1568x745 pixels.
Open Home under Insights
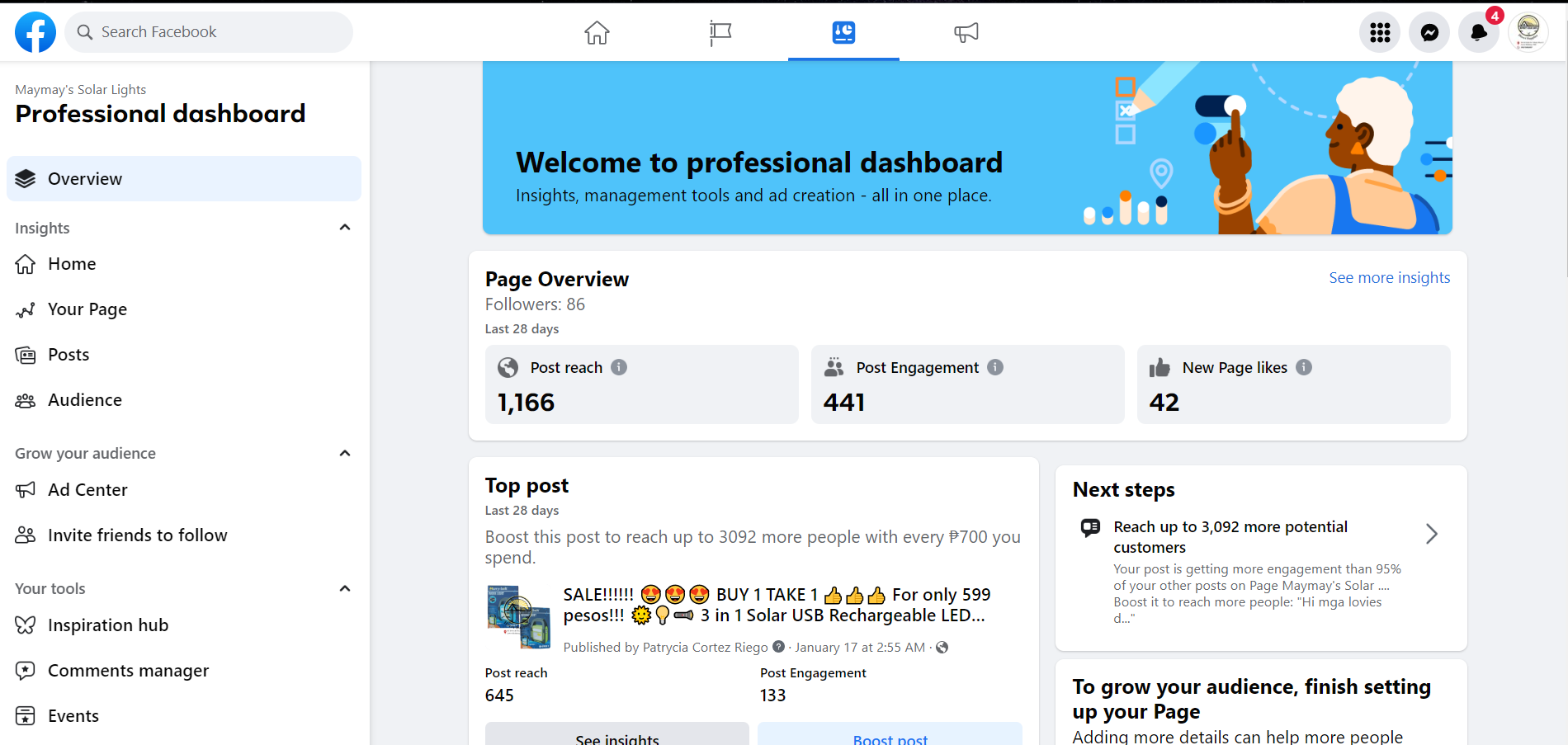pyautogui.click(x=184, y=264)
